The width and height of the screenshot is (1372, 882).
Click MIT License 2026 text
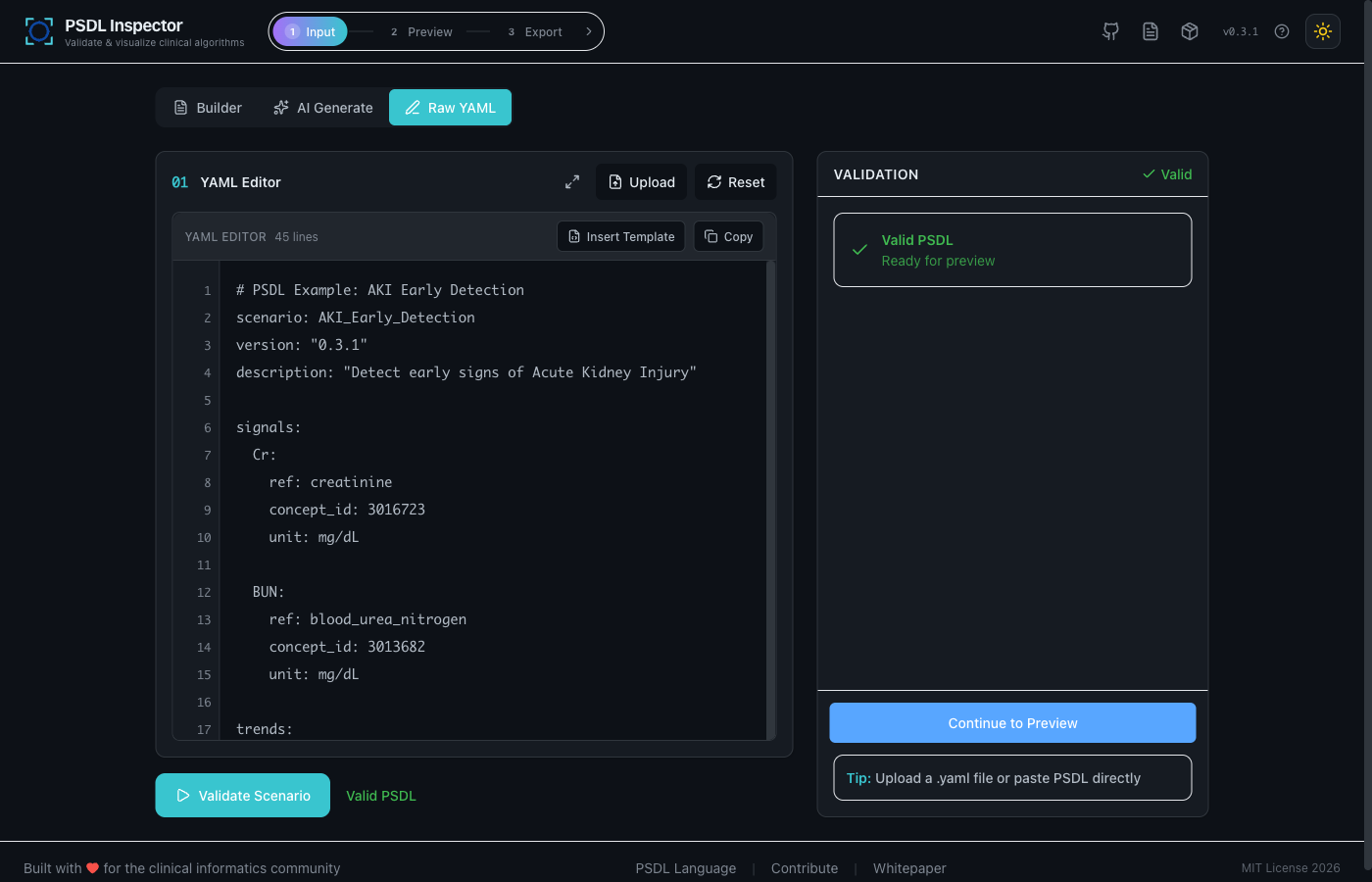(1291, 868)
